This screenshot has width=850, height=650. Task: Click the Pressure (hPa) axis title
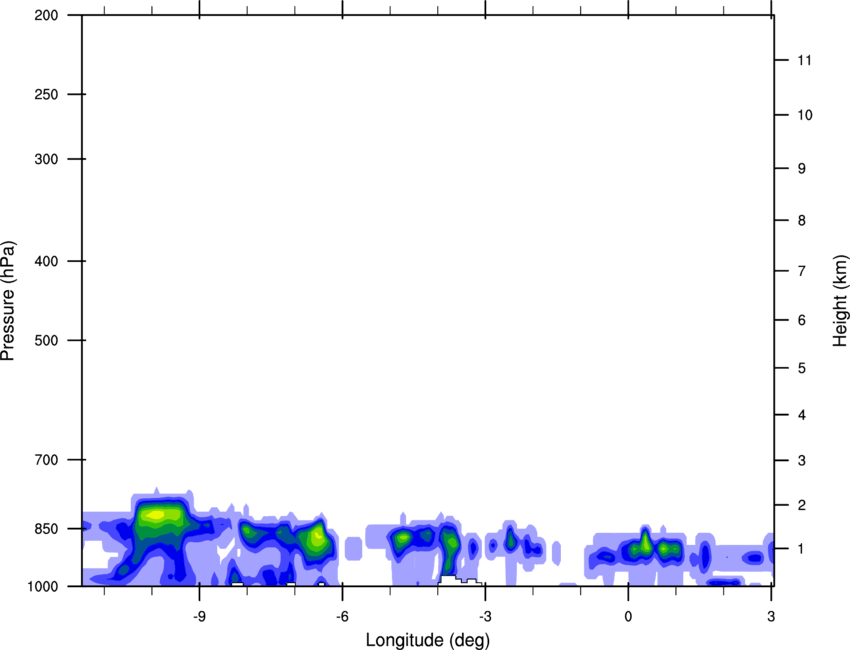8,301
